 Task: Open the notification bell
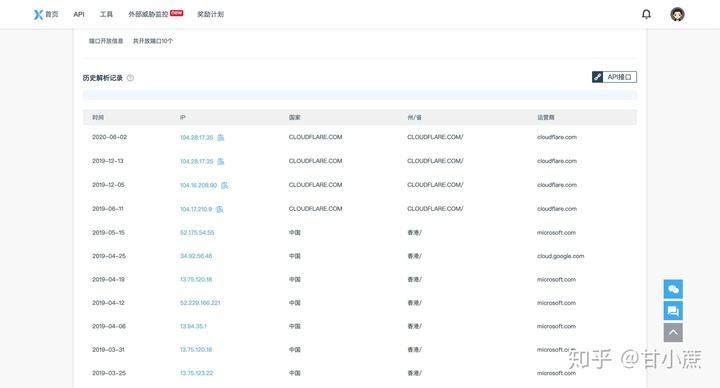[x=646, y=14]
